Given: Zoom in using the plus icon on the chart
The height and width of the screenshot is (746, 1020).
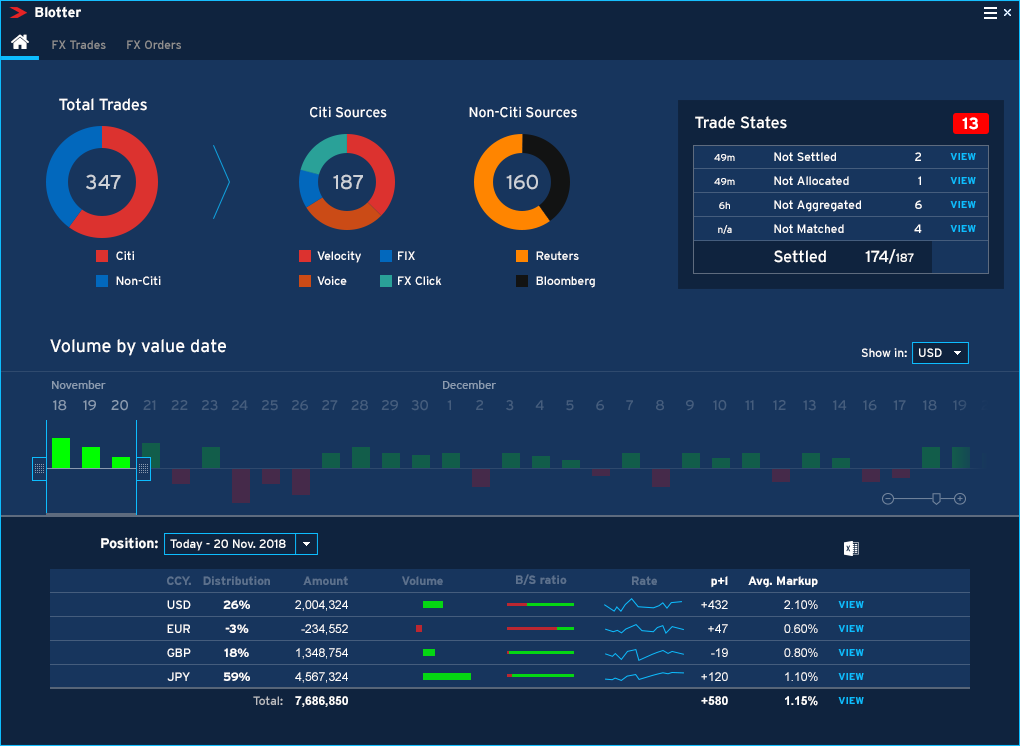Looking at the screenshot, I should pyautogui.click(x=960, y=497).
